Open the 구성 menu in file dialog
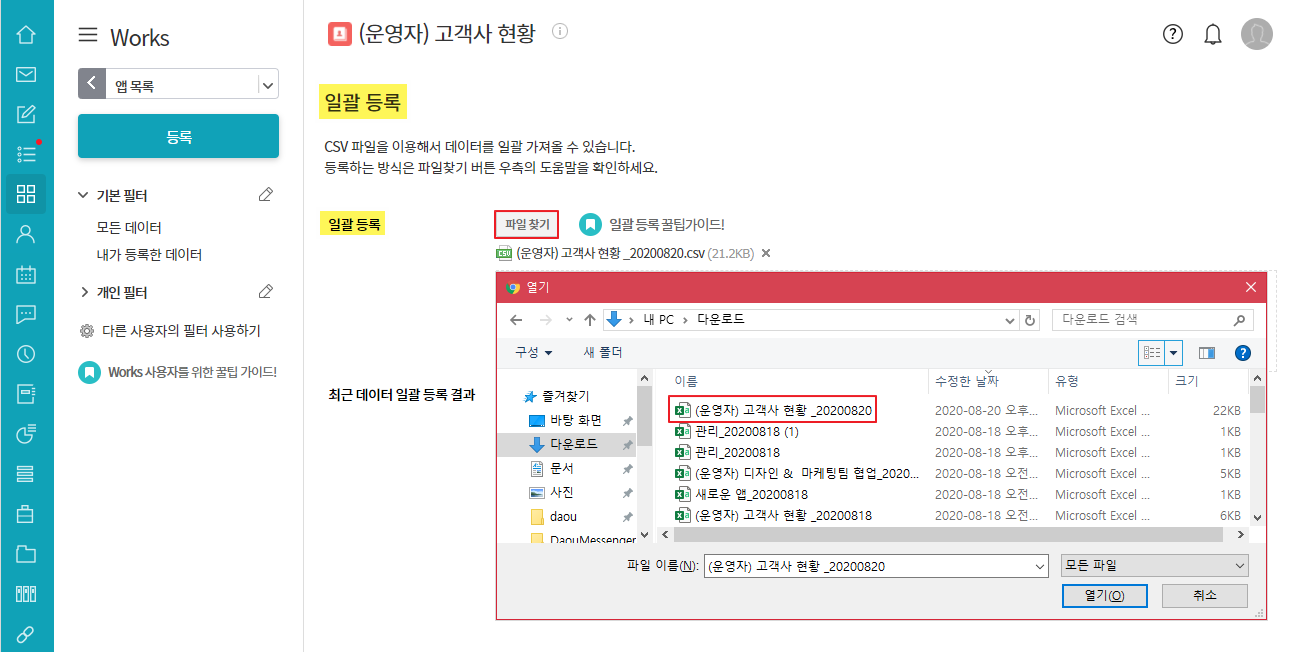Viewport: 1297px width, 652px height. tap(534, 353)
